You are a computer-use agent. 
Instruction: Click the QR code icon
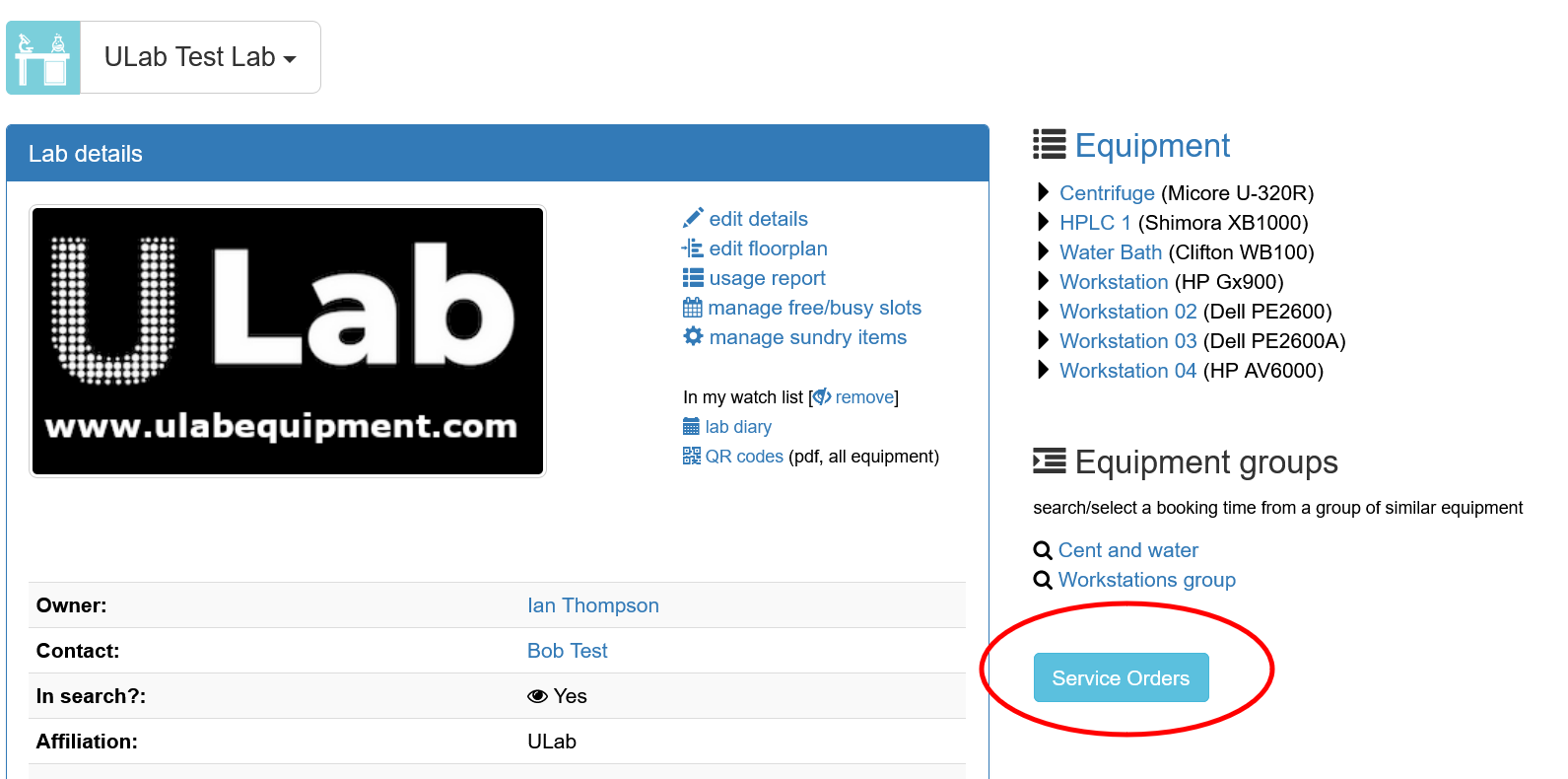(692, 457)
